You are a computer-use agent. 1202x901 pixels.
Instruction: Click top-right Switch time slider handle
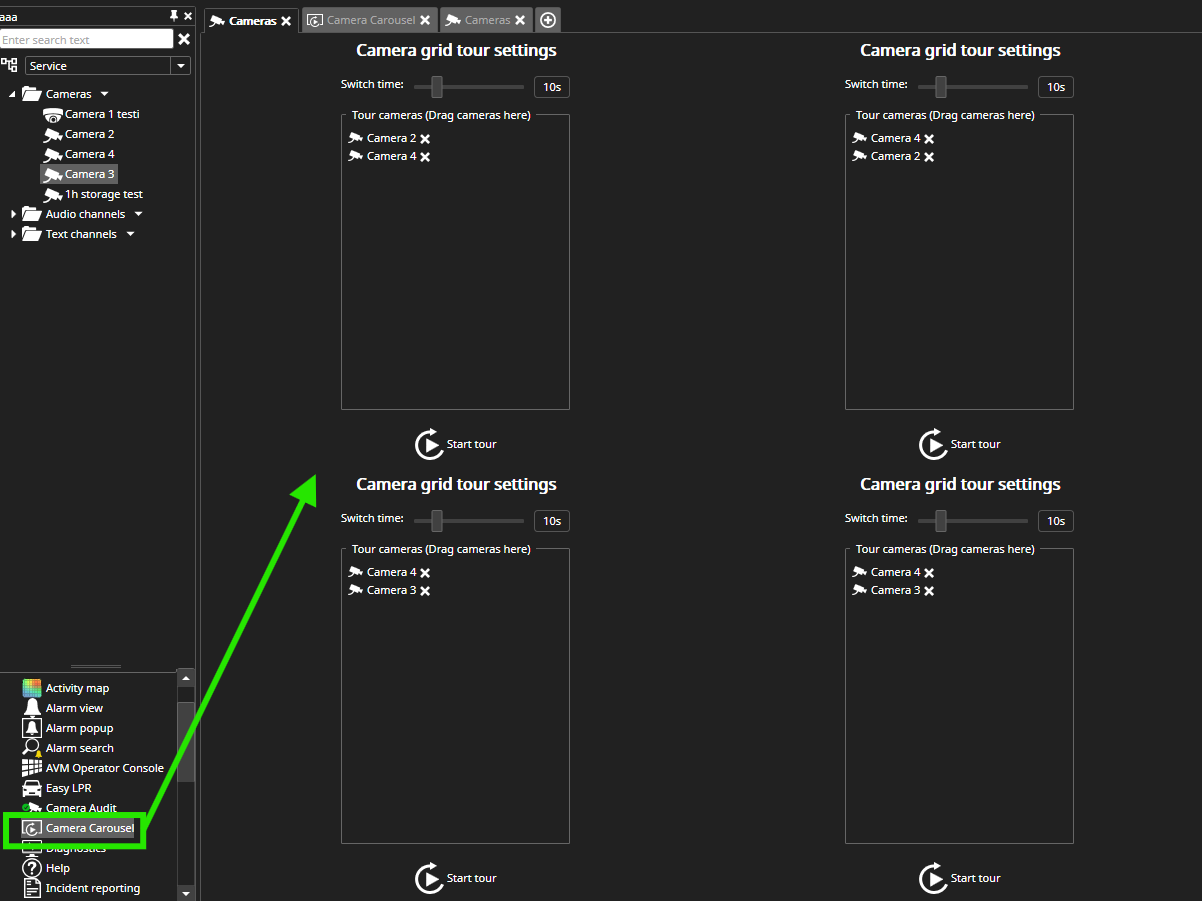[940, 87]
